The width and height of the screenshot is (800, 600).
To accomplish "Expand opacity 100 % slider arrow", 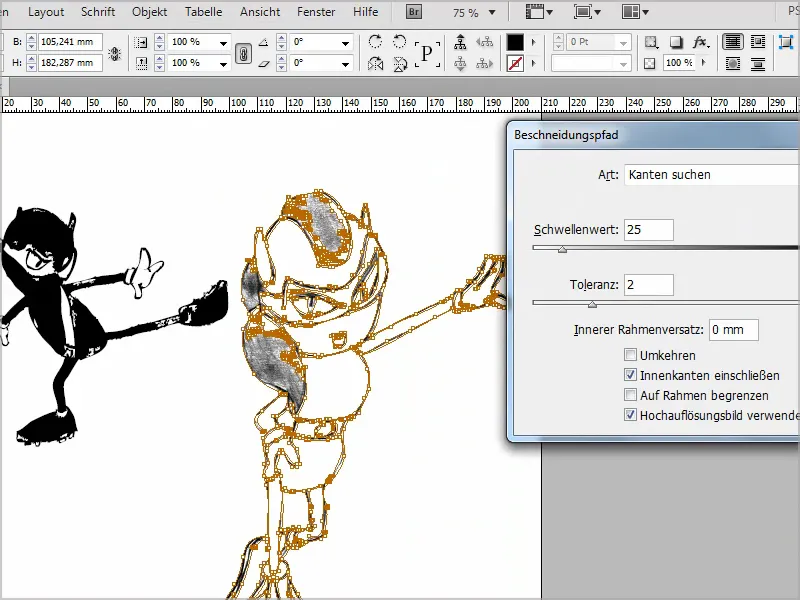I will pyautogui.click(x=705, y=62).
